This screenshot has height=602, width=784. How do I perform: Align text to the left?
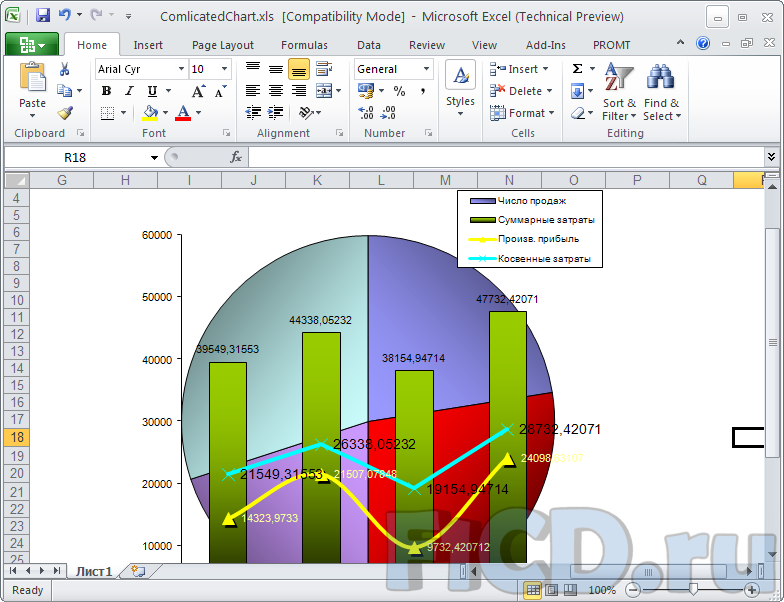pos(253,90)
